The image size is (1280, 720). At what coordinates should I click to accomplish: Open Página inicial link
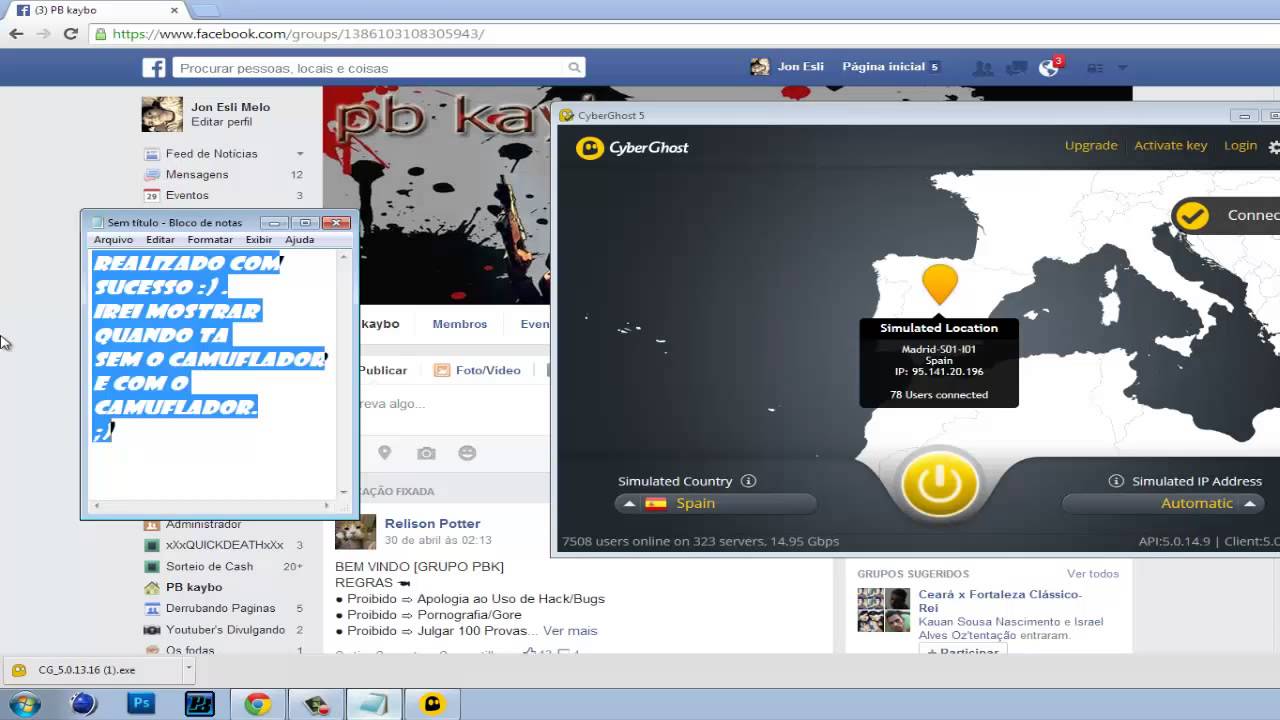(883, 67)
